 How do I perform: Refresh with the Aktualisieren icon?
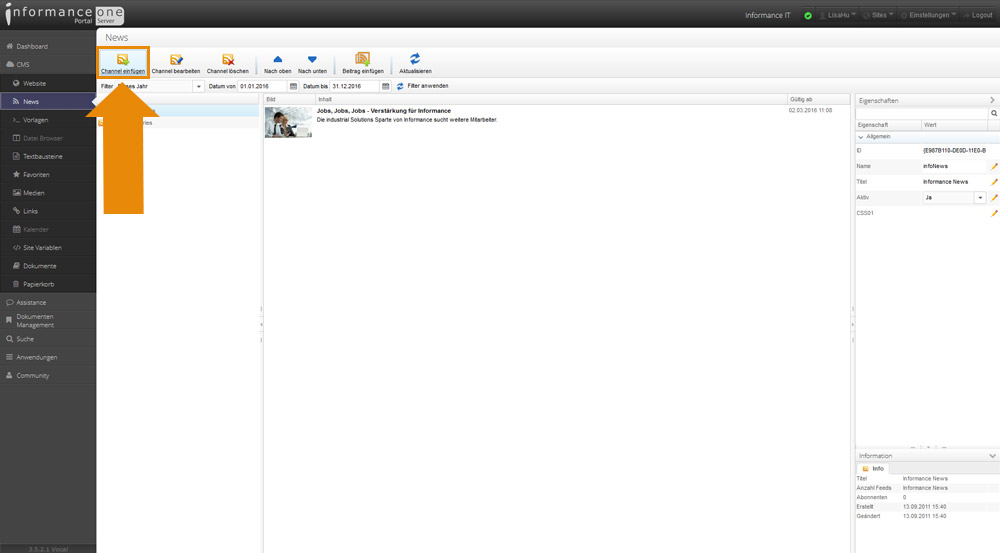(415, 63)
